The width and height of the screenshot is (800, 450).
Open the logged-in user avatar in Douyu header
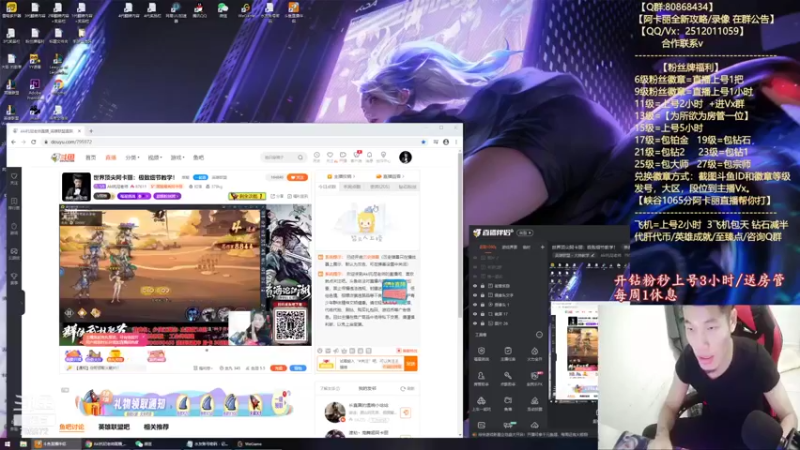(x=406, y=157)
